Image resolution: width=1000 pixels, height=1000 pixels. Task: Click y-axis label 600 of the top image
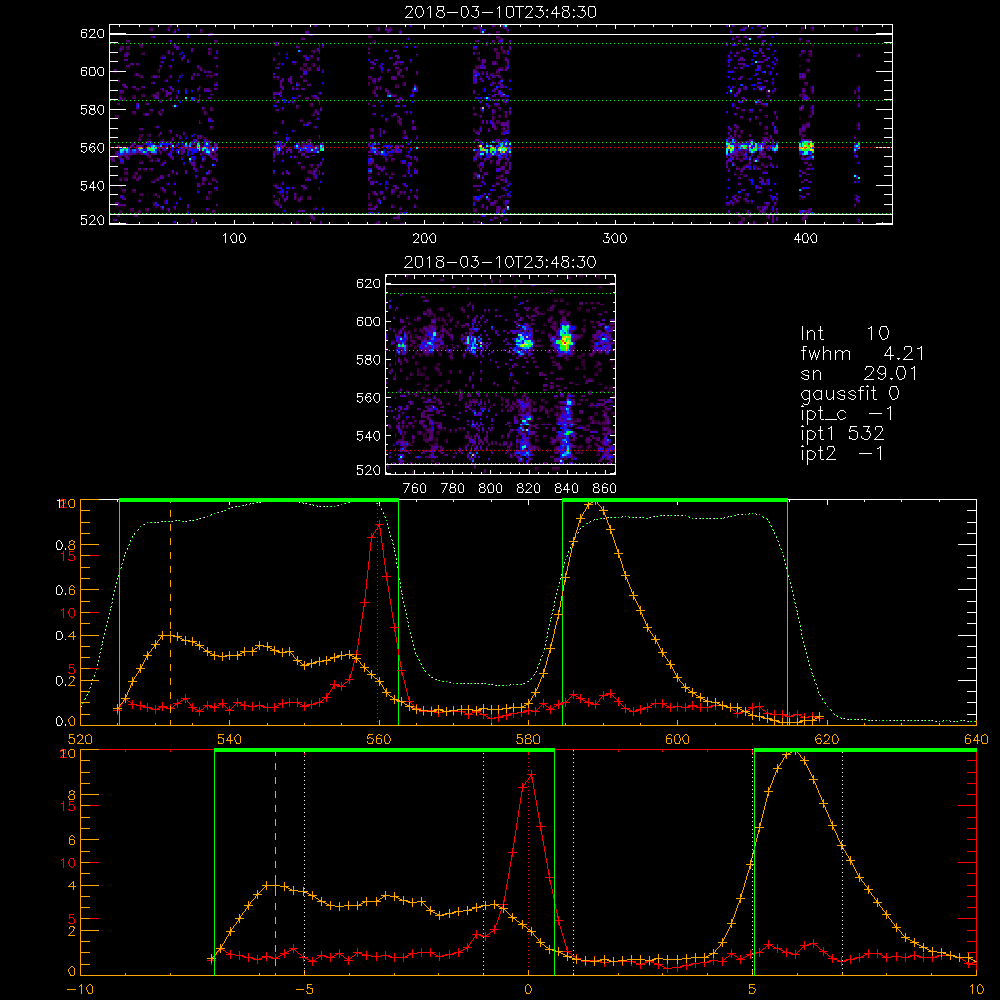(x=92, y=71)
